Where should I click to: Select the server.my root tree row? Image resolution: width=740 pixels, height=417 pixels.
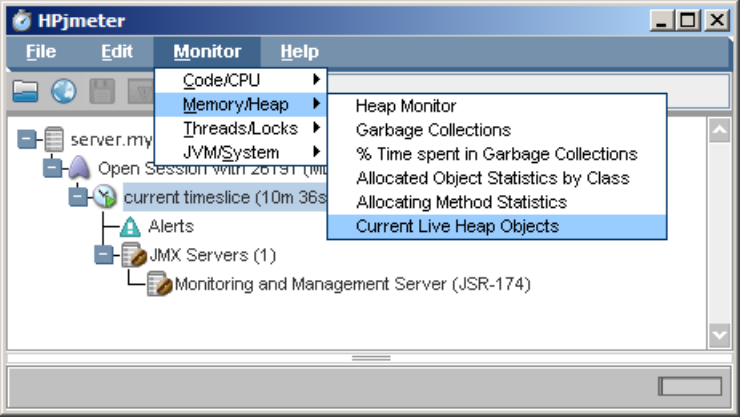tap(111, 140)
